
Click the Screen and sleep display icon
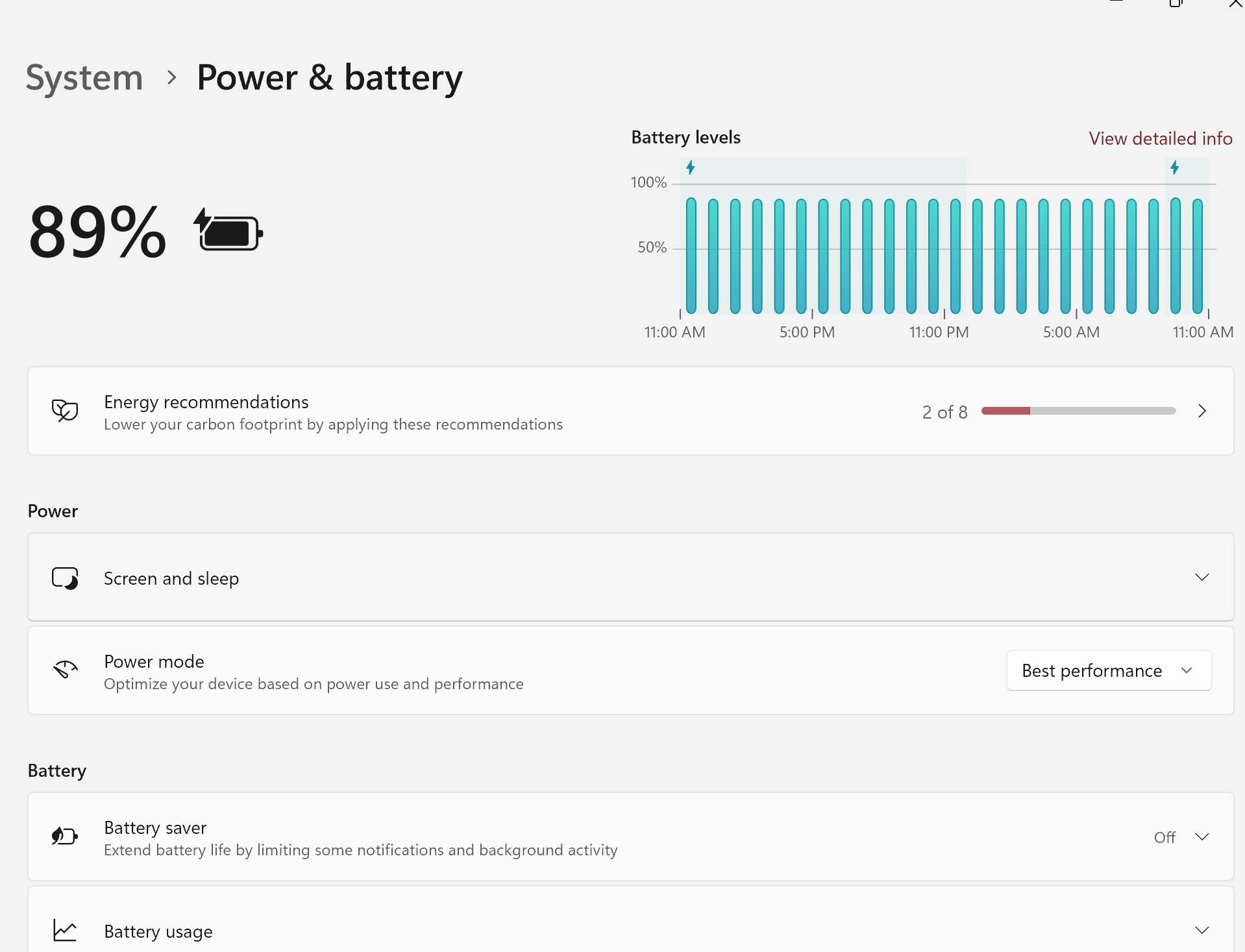coord(64,577)
